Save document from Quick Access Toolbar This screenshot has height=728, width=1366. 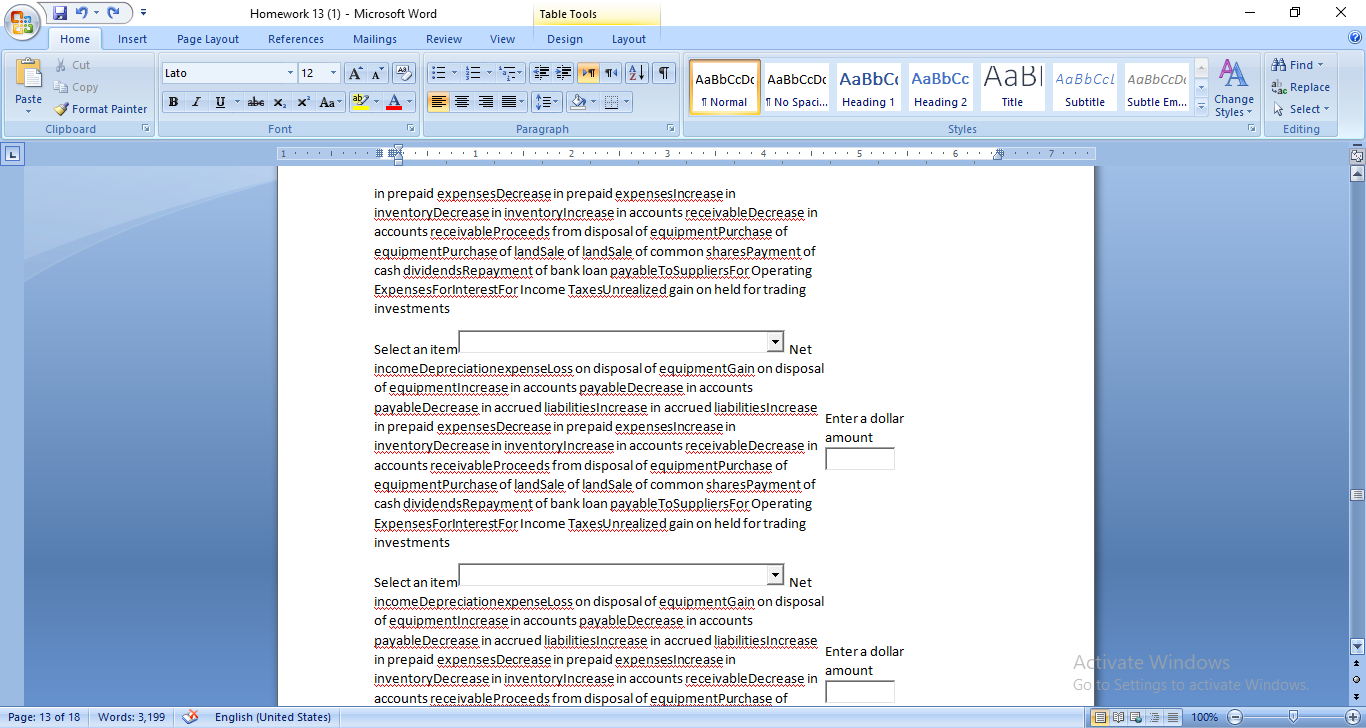[x=60, y=13]
